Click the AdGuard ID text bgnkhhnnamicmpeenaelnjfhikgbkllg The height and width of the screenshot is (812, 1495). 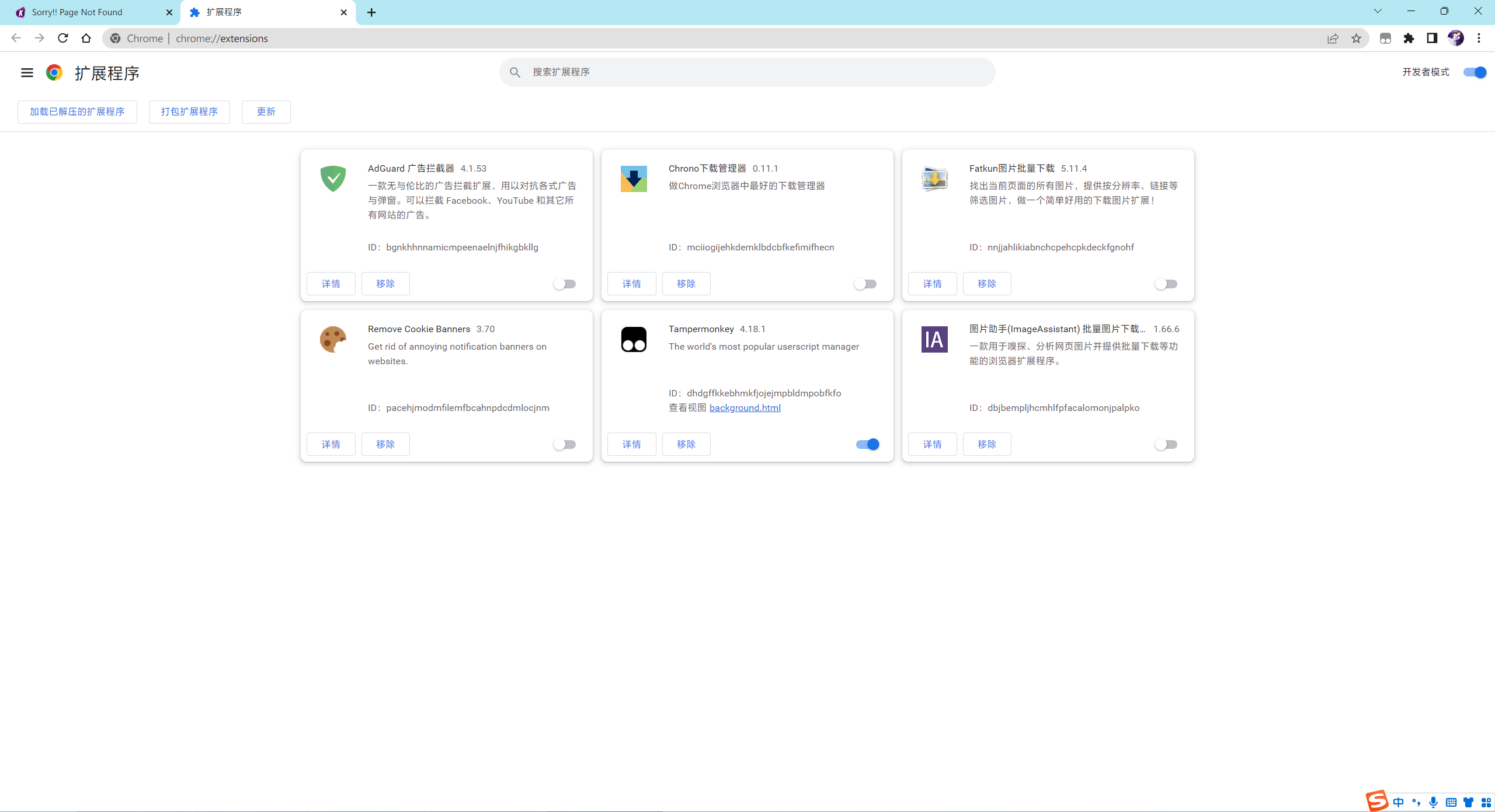pos(462,247)
